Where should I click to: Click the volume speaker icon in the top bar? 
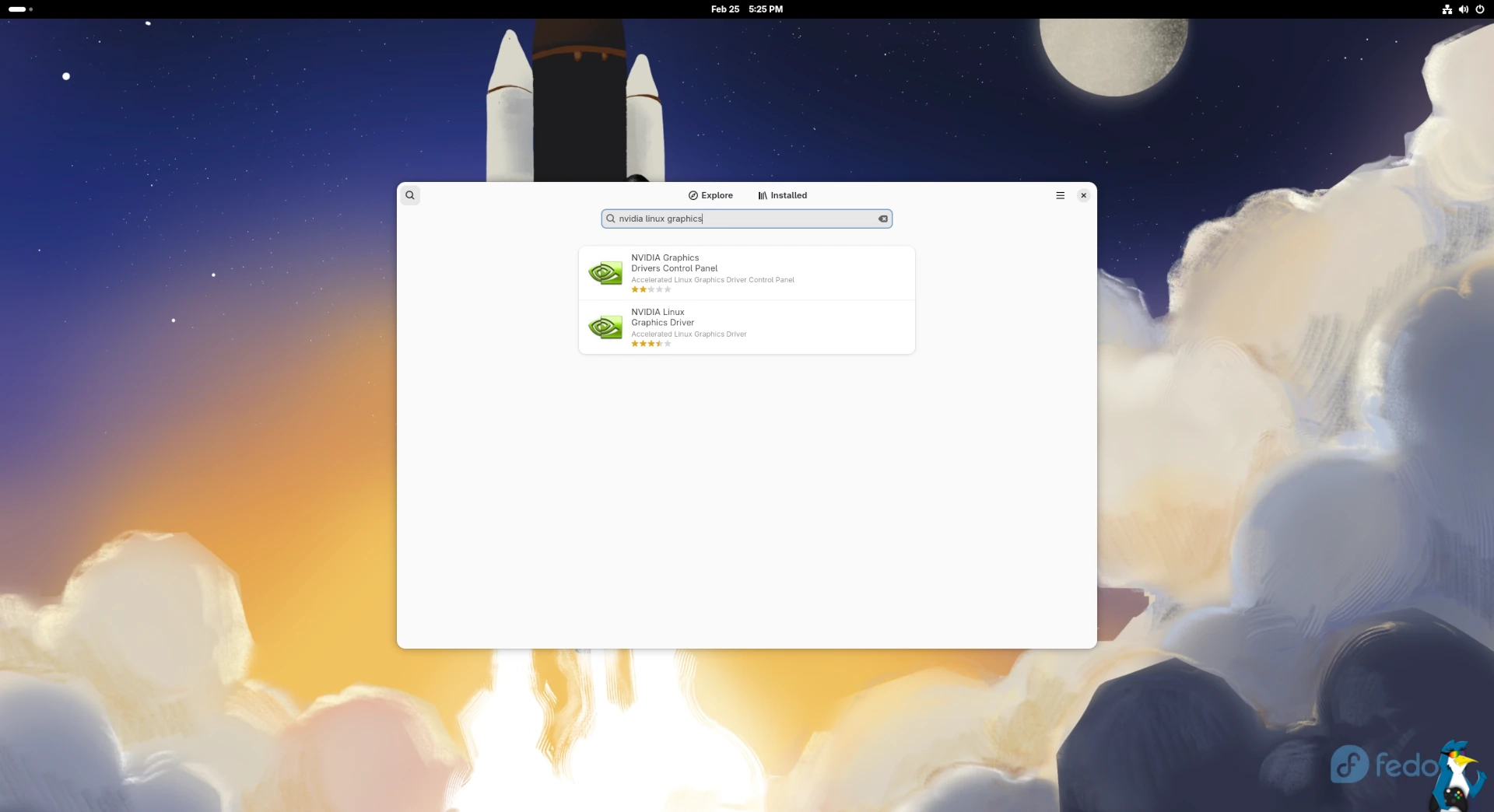pos(1463,9)
